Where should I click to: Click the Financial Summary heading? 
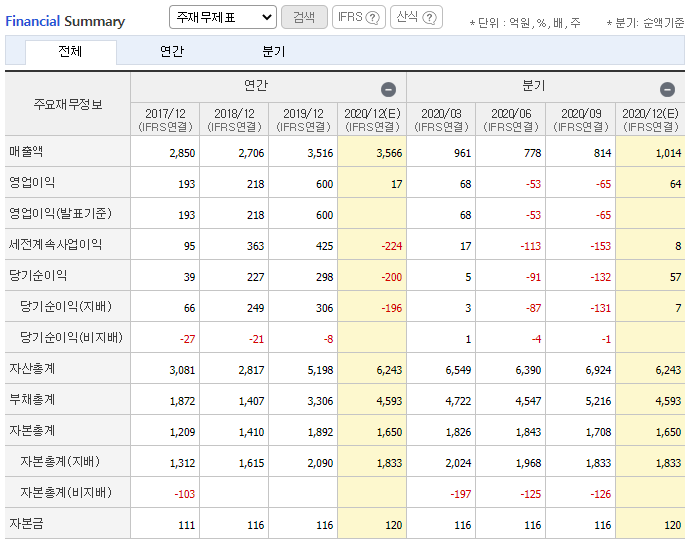[x=65, y=21]
